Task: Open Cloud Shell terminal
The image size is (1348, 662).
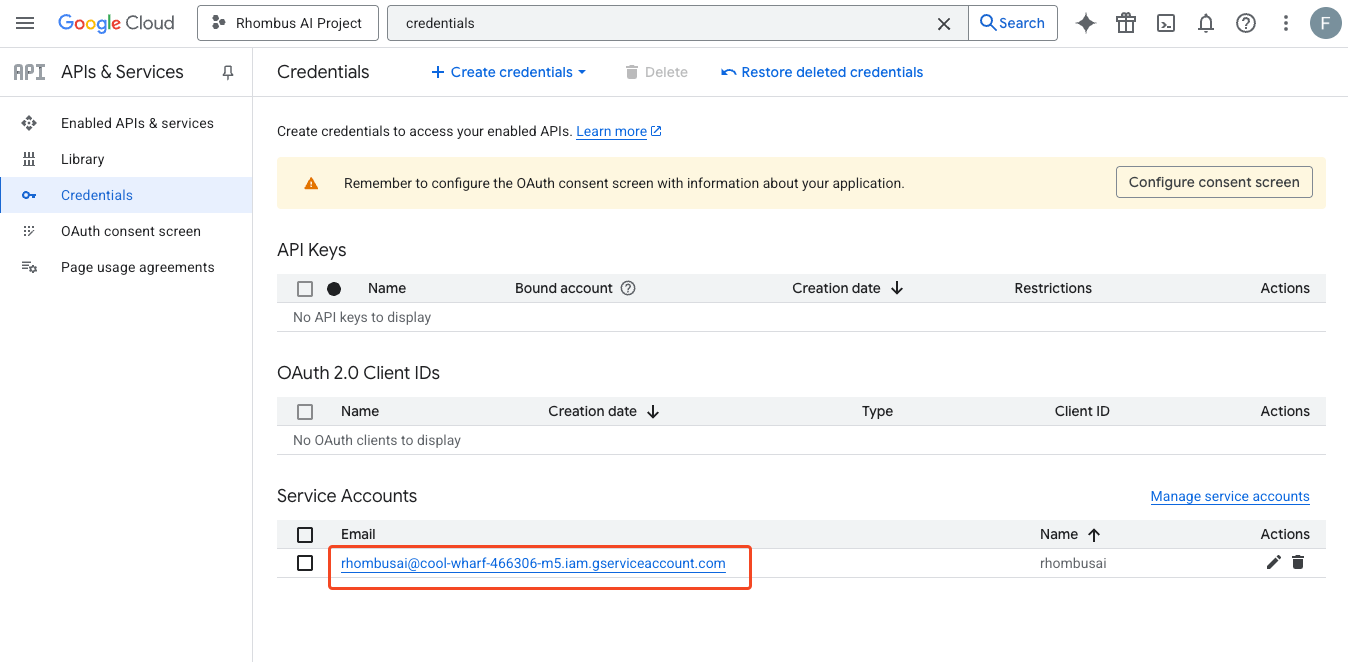Action: (1165, 22)
